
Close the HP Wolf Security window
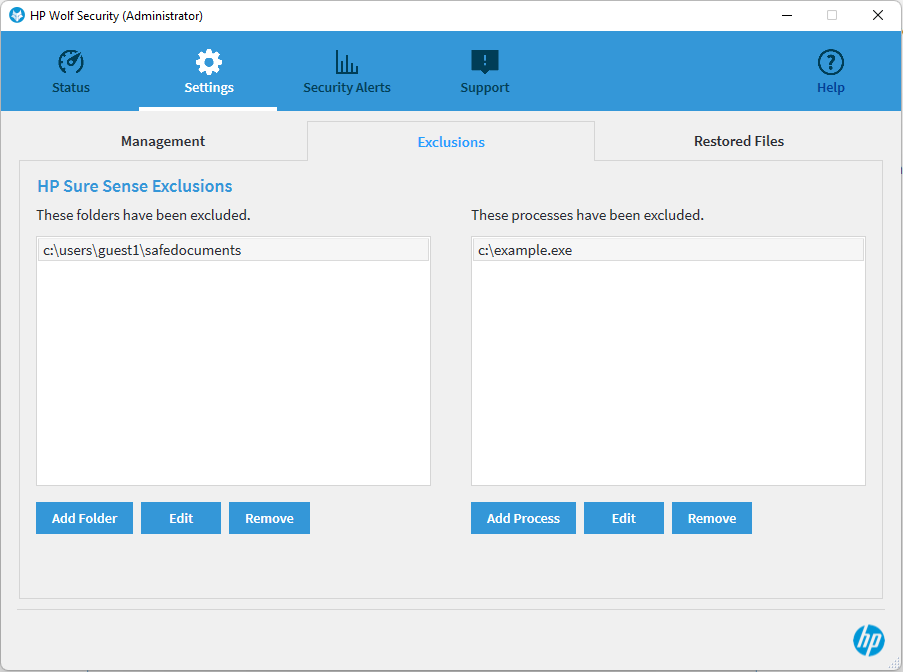point(877,15)
